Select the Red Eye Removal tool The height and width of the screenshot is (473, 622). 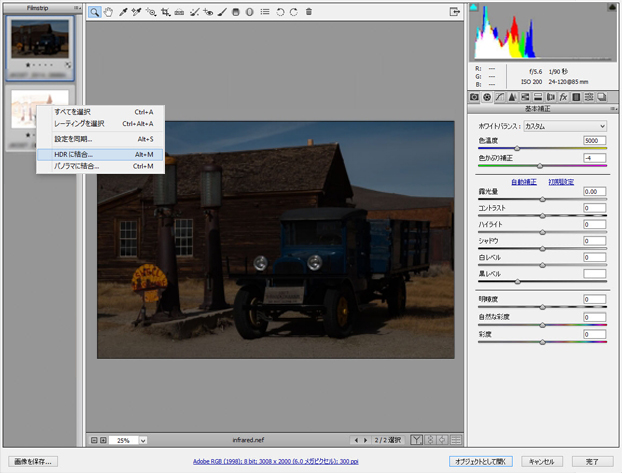point(208,12)
